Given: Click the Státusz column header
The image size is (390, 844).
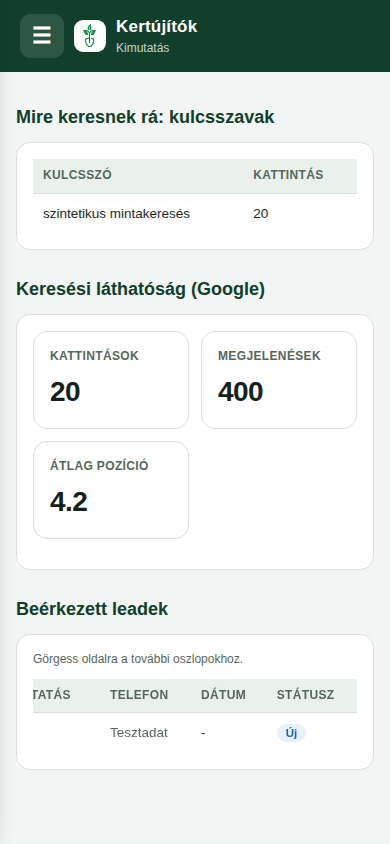Looking at the screenshot, I should tap(306, 695).
